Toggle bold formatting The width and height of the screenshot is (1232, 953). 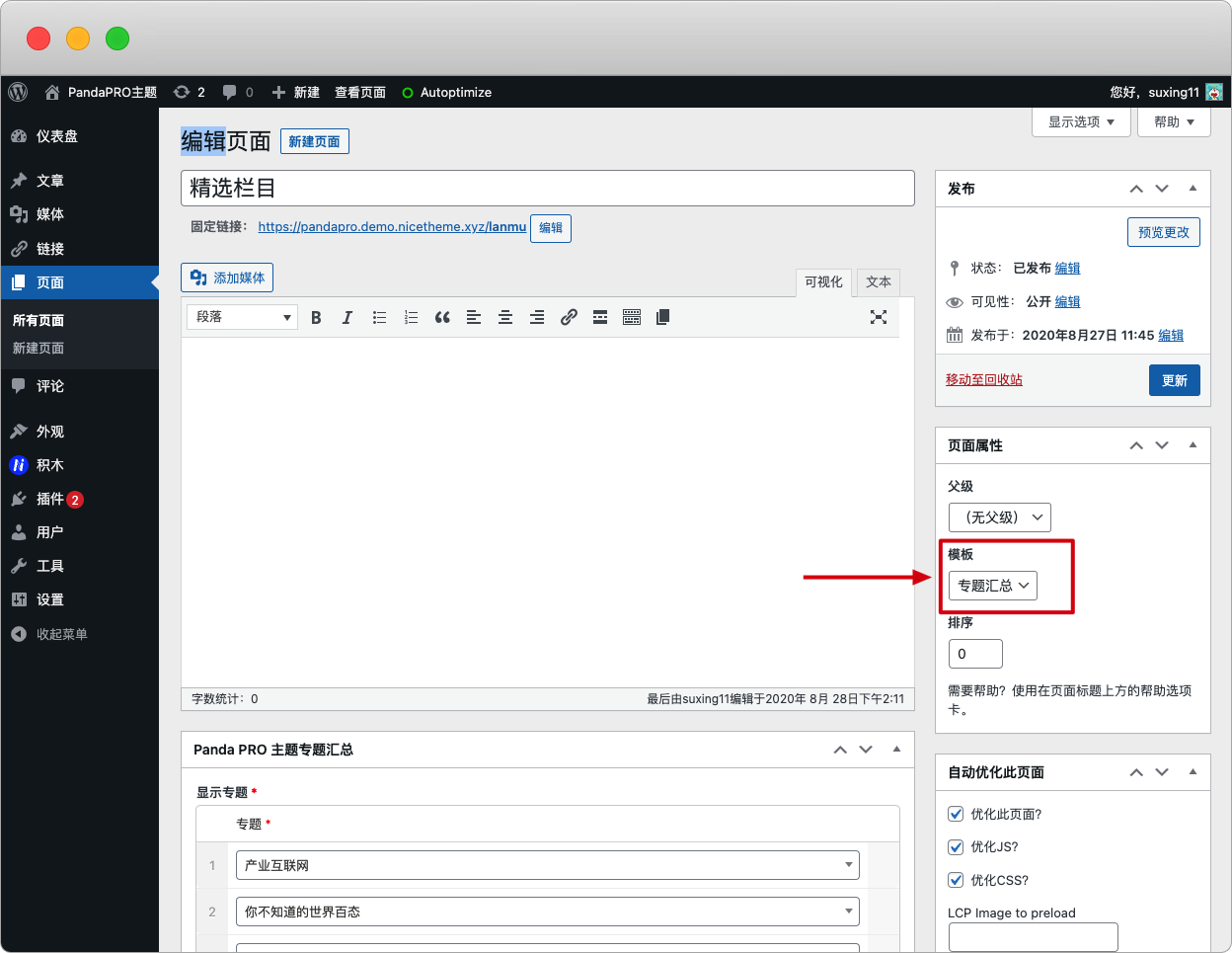[316, 317]
